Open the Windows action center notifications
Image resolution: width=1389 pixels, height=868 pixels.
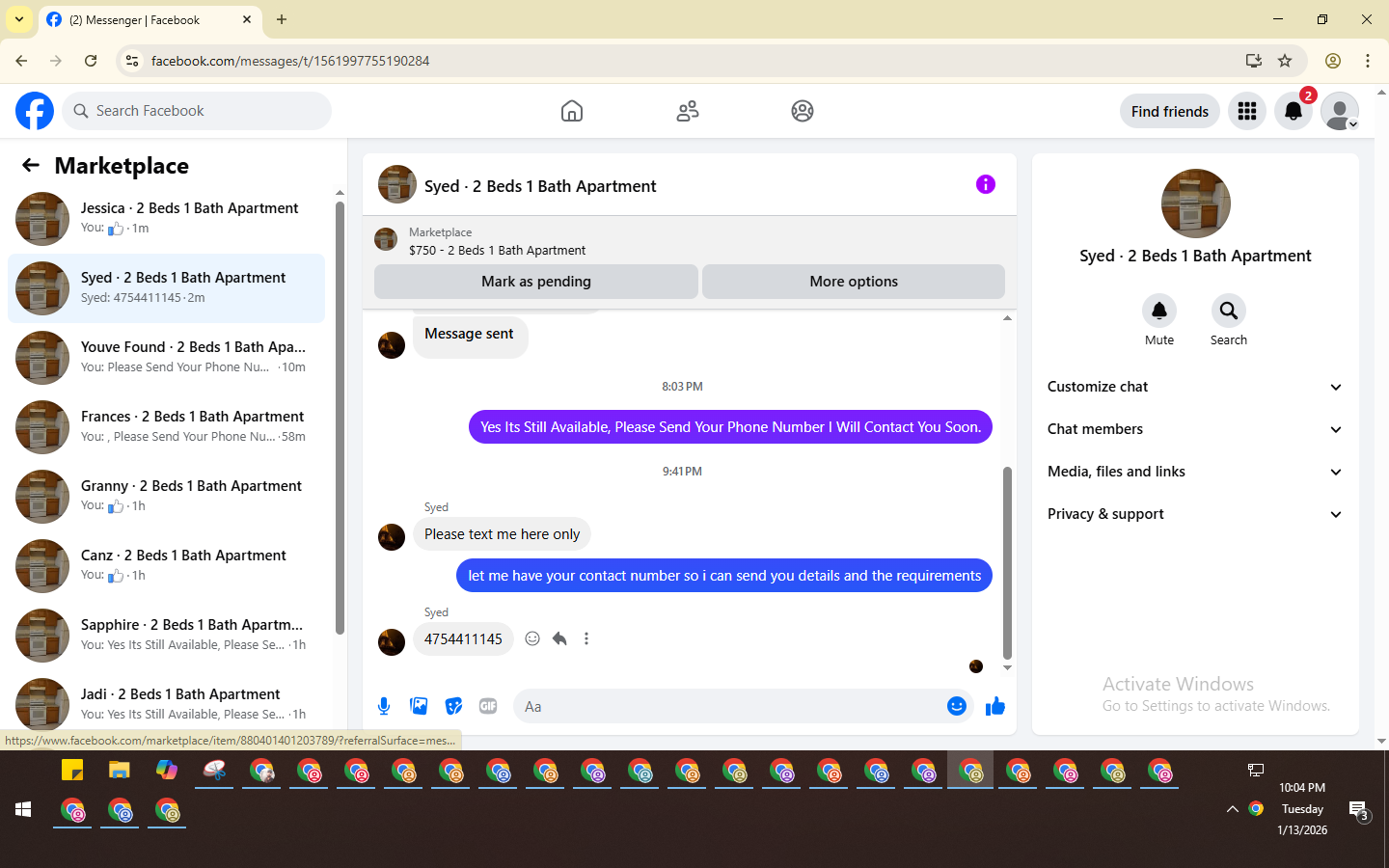1358,810
